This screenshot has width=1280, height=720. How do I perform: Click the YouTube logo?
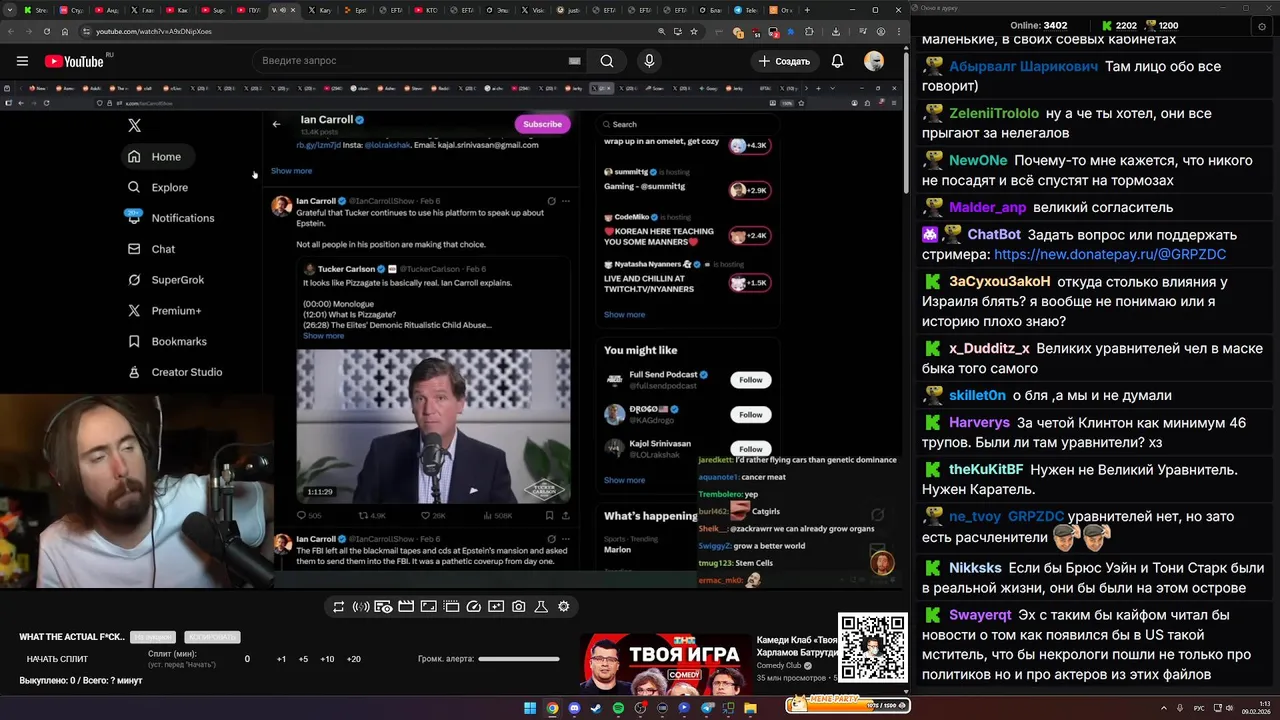[x=75, y=61]
